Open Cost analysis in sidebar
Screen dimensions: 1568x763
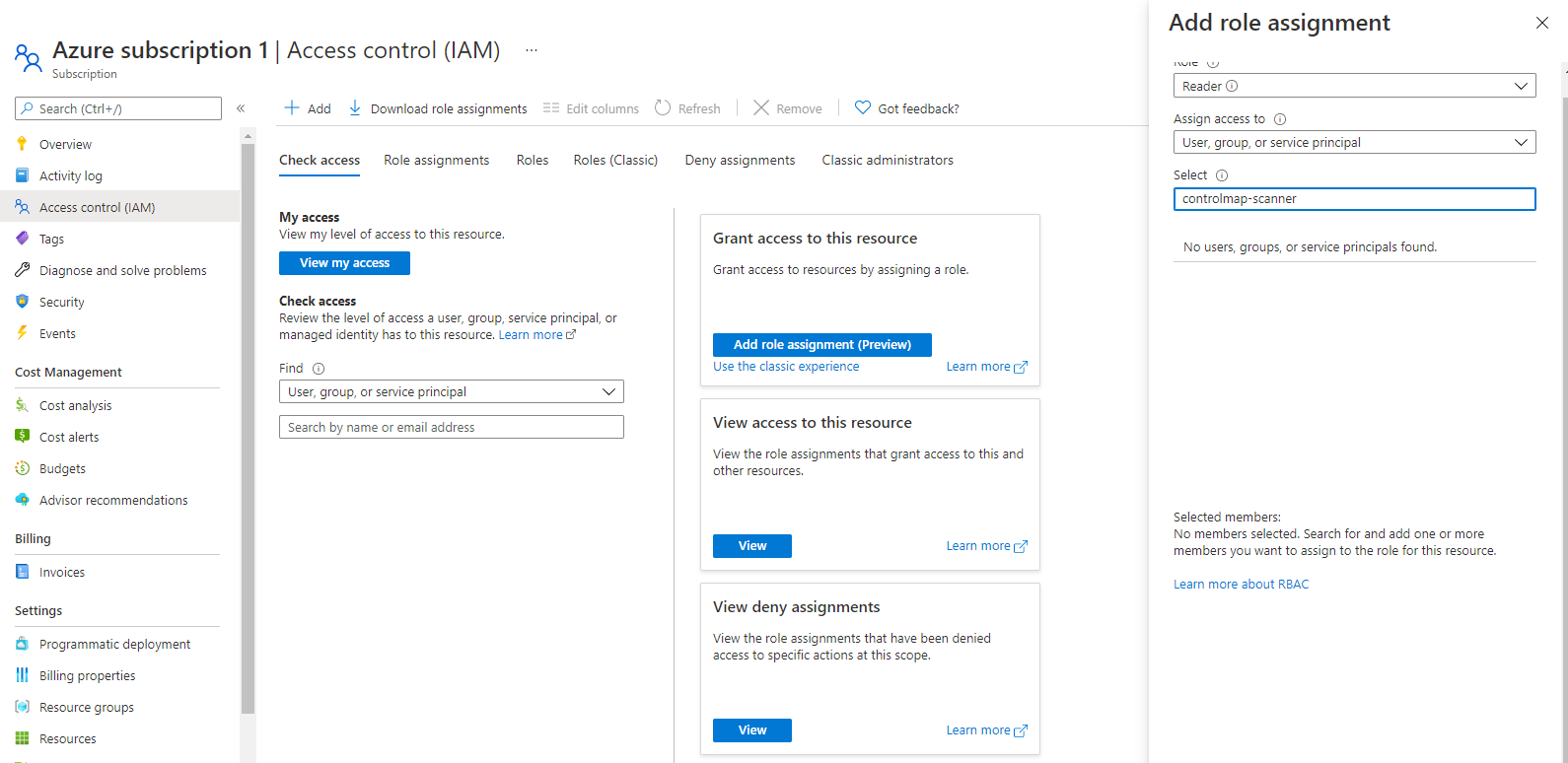click(76, 405)
